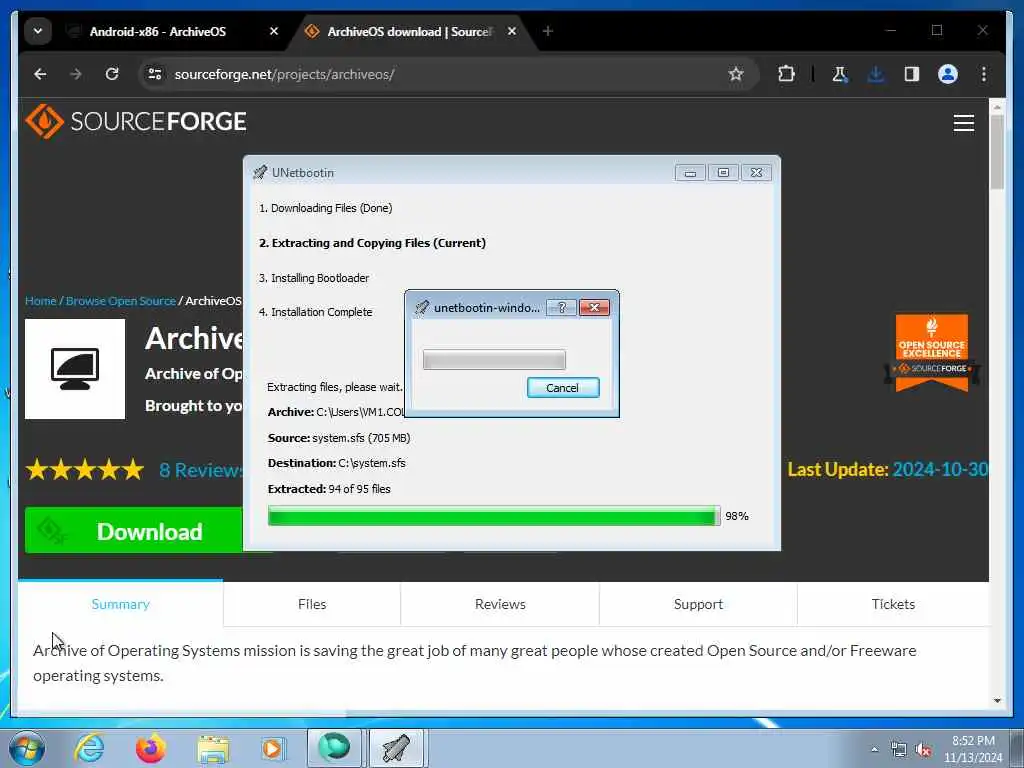Image resolution: width=1024 pixels, height=768 pixels.
Task: Click the green Download button
Action: coord(133,532)
